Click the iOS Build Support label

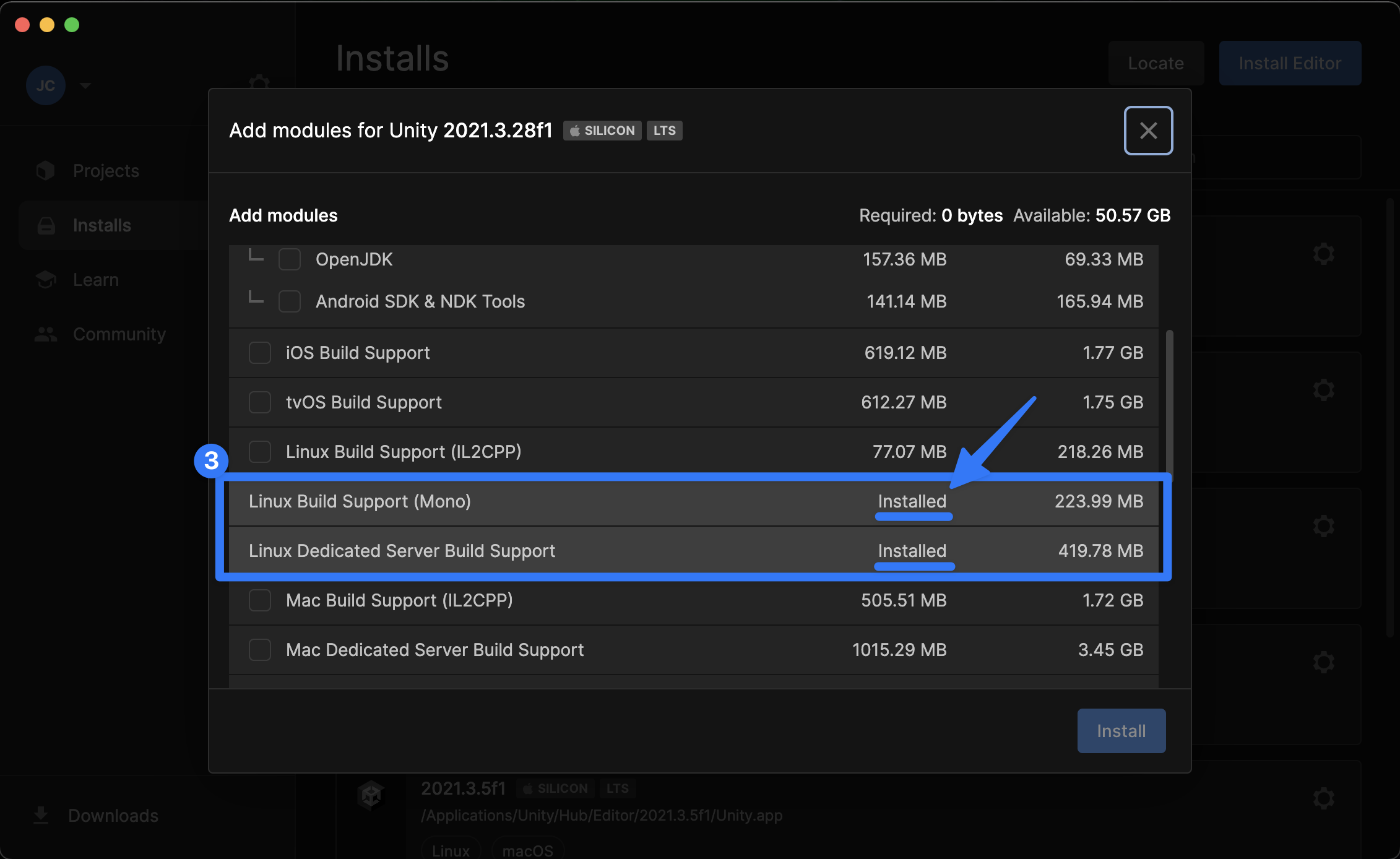[x=358, y=353]
